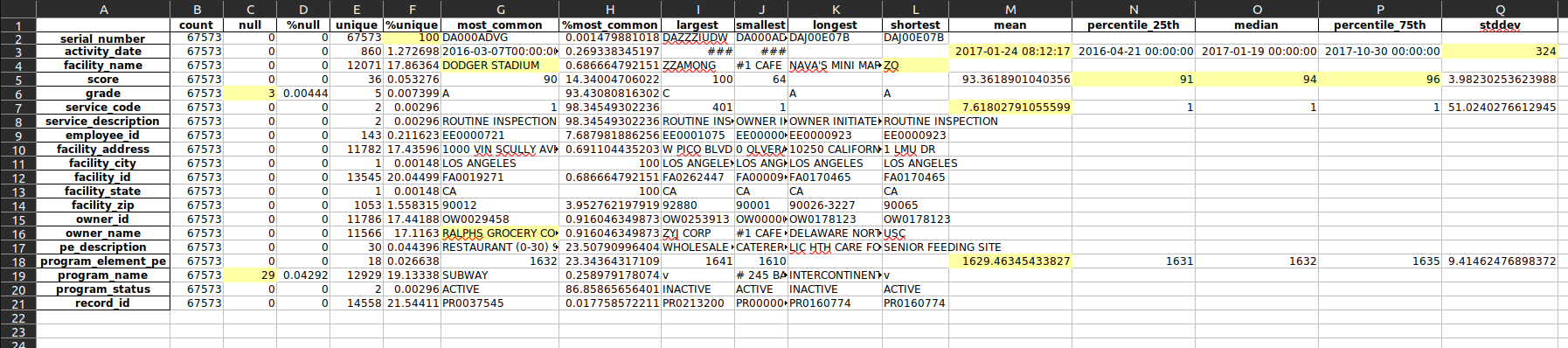Select the 'grade' row label cell

(103, 94)
